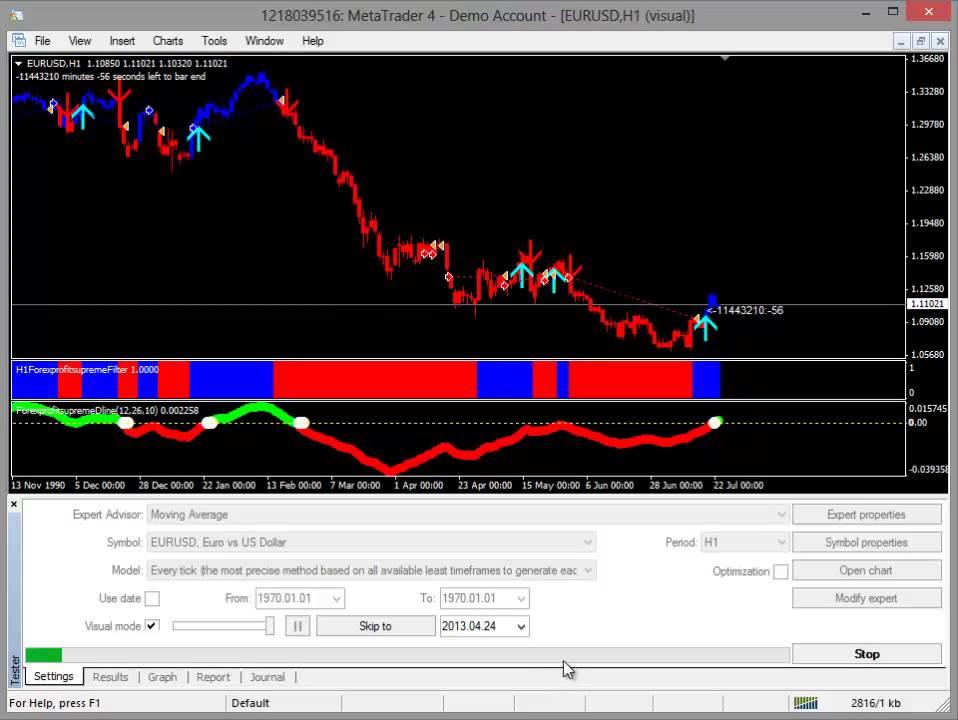Open the Window menu
958x720 pixels.
click(x=264, y=41)
